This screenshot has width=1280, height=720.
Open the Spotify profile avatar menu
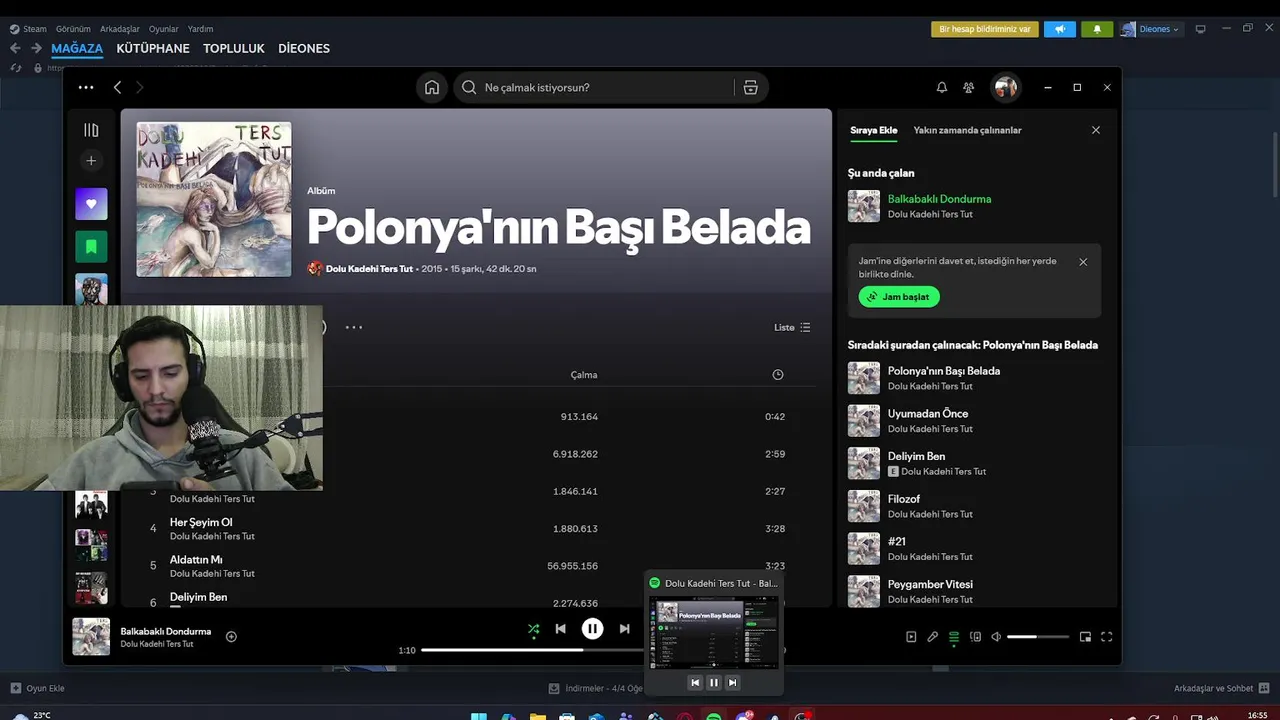pos(1005,88)
